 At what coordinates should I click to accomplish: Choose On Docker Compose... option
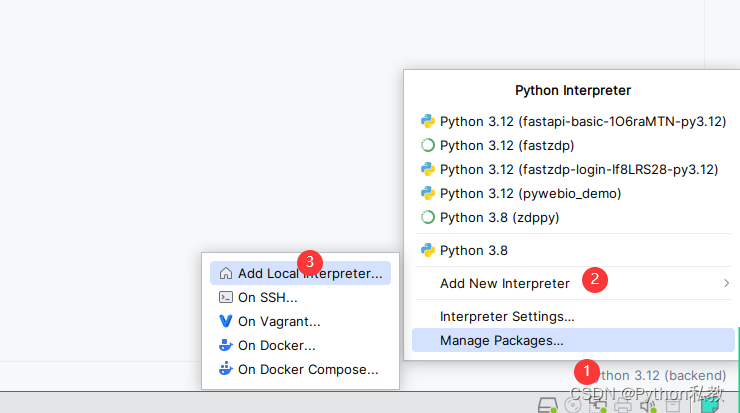pos(300,370)
